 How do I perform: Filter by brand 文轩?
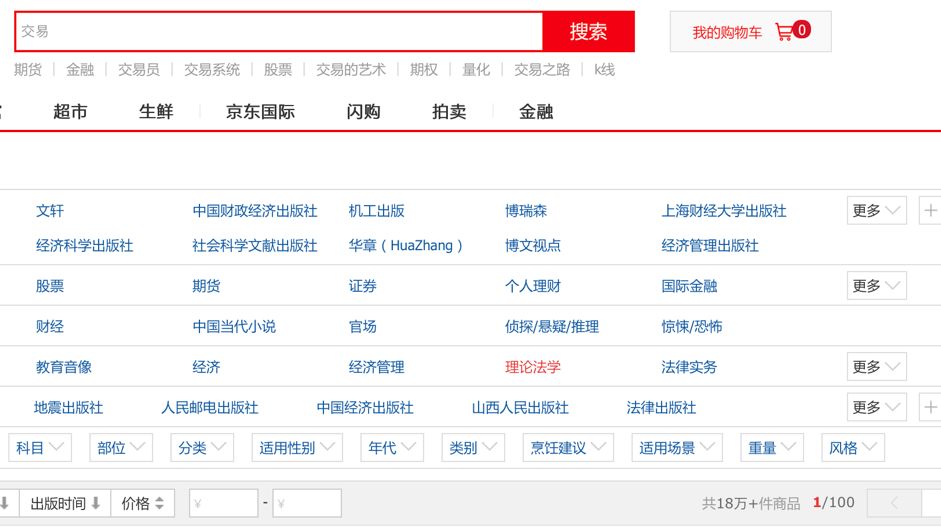50,211
